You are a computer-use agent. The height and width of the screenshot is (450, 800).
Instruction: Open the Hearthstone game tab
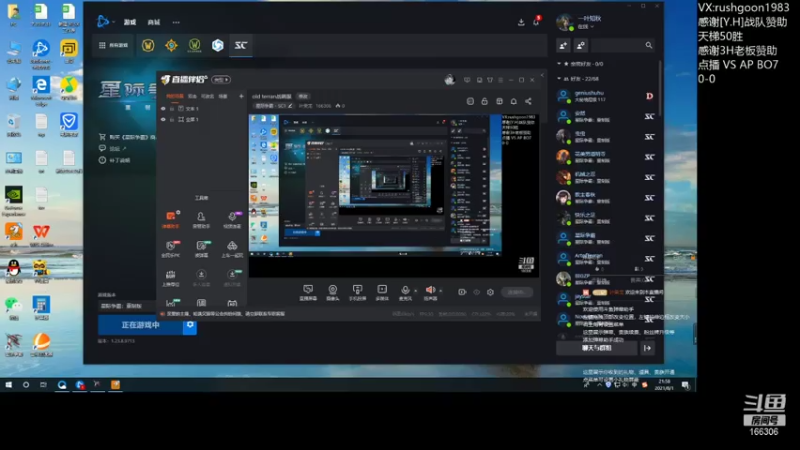[171, 45]
